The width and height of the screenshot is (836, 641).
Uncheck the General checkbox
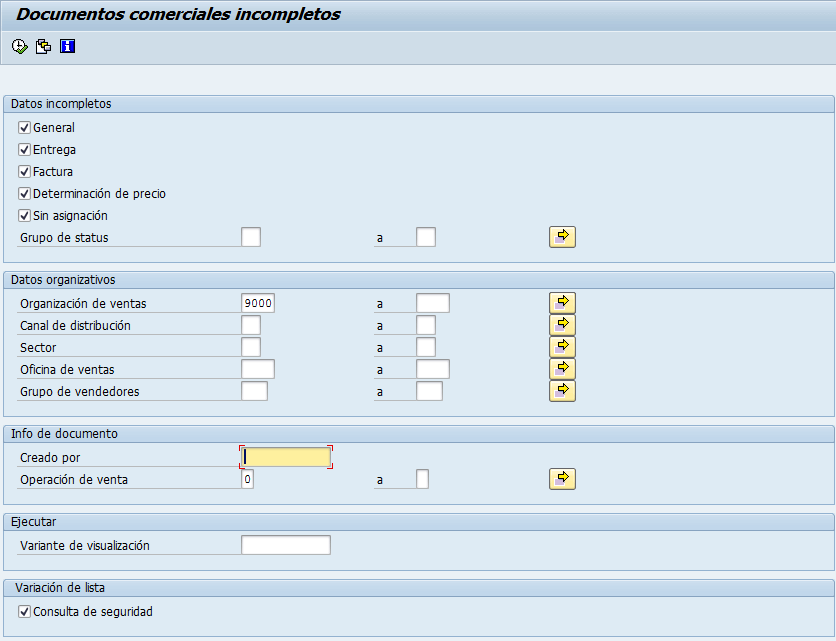(24, 127)
